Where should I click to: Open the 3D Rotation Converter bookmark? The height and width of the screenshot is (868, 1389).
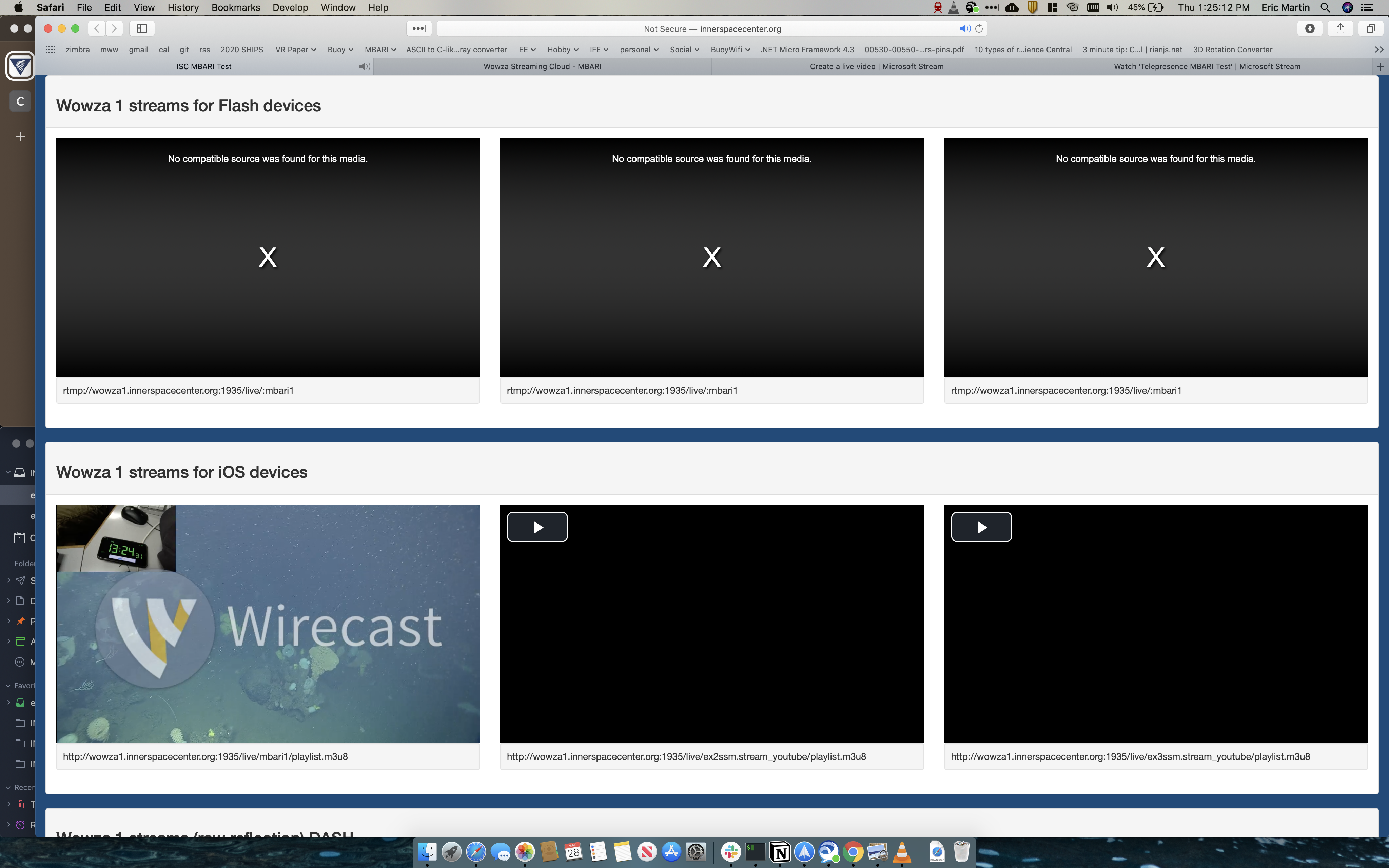(x=1232, y=50)
